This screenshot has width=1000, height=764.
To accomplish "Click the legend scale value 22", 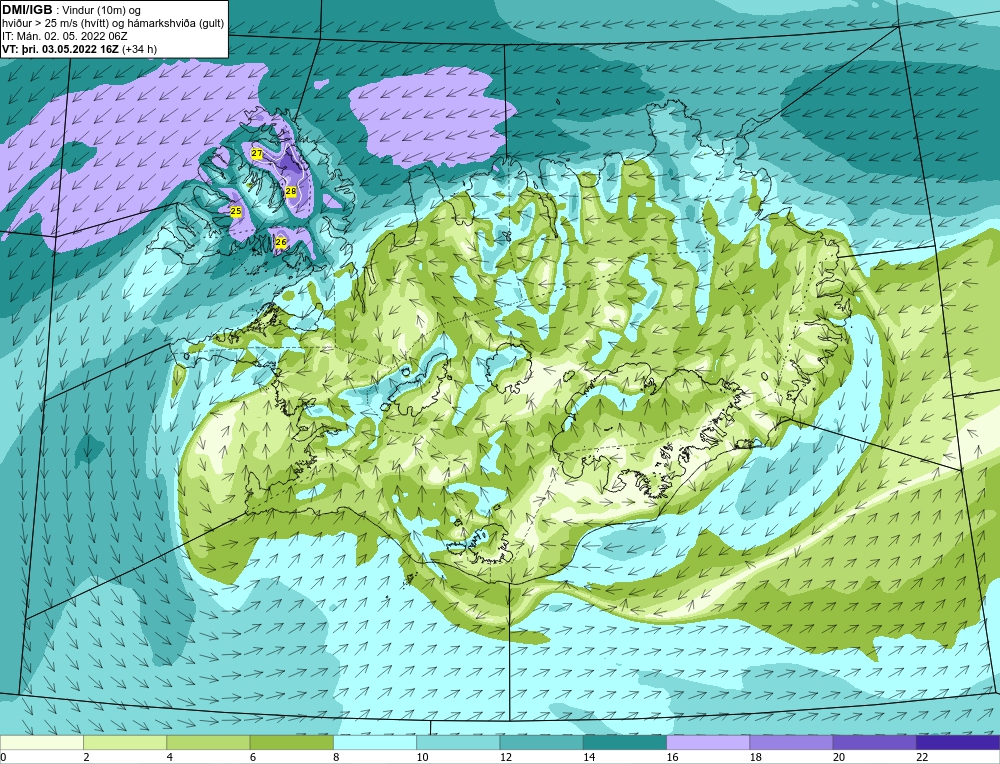I will (x=922, y=757).
